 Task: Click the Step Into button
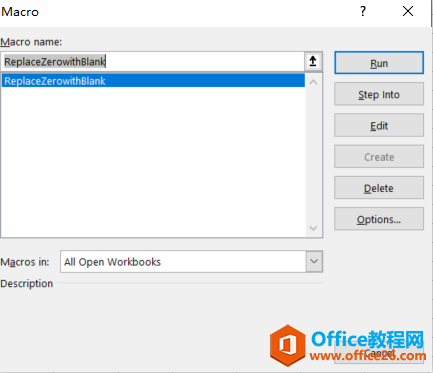pos(379,94)
